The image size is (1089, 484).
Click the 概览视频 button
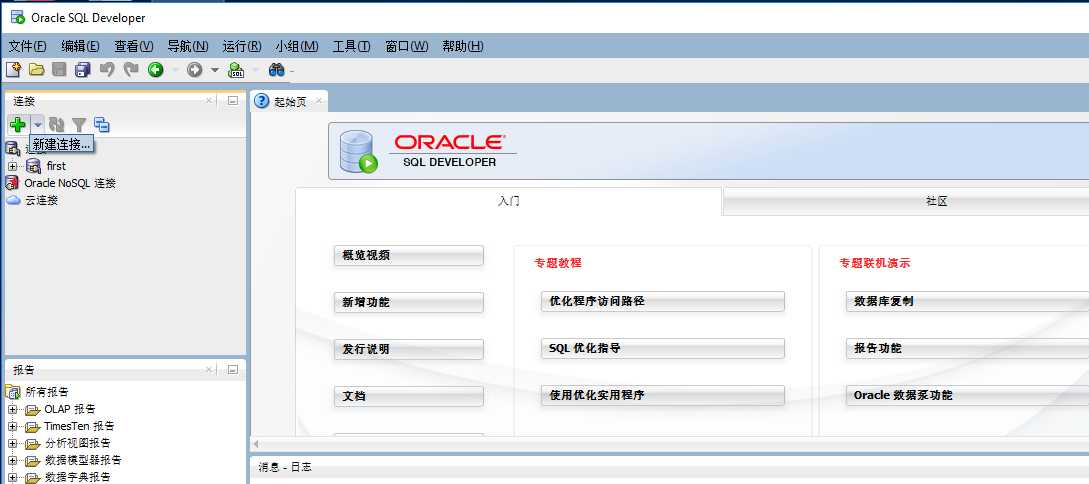tap(408, 255)
